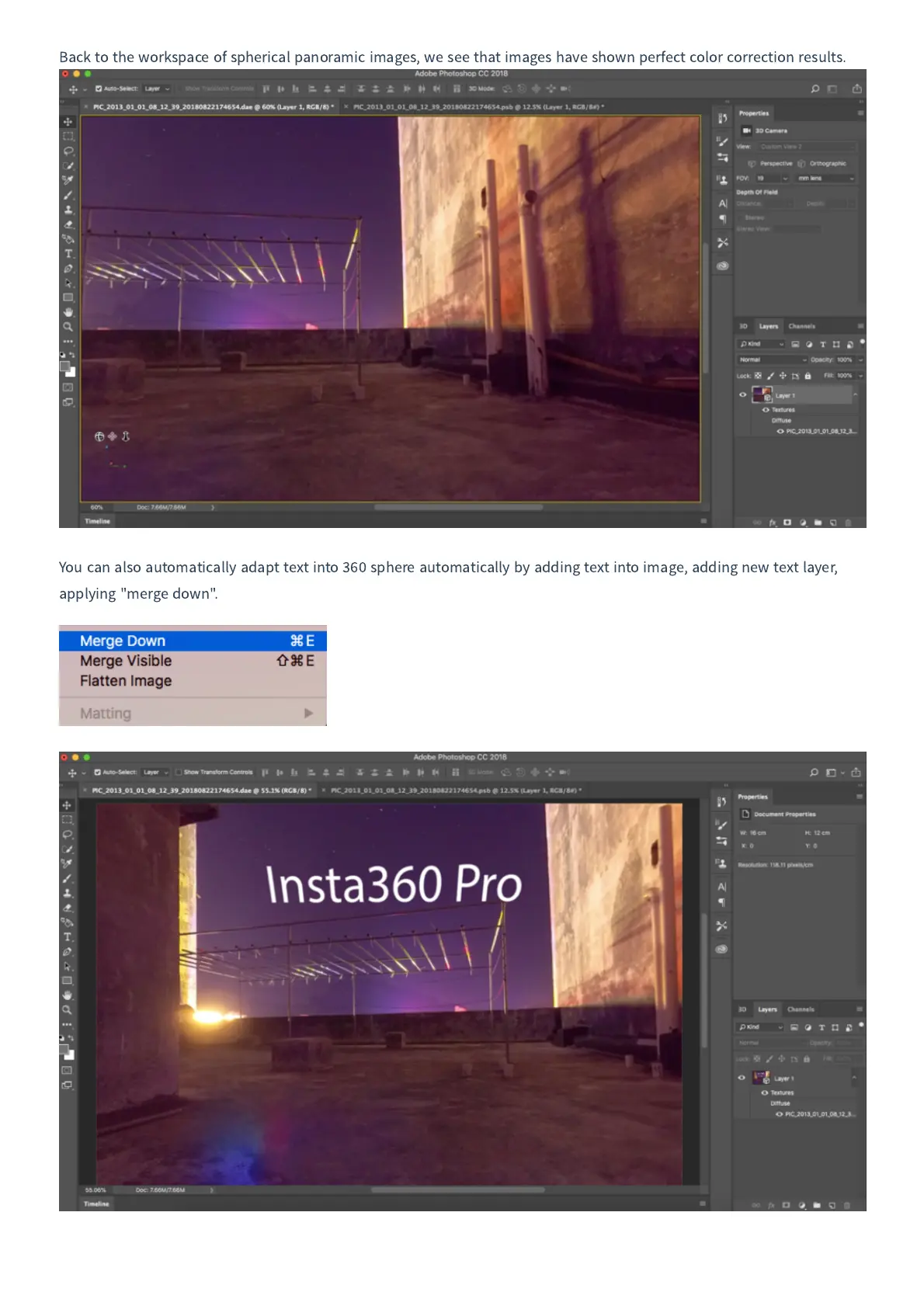Open Kind filter dropdown in 3D Camera window

coord(761,344)
